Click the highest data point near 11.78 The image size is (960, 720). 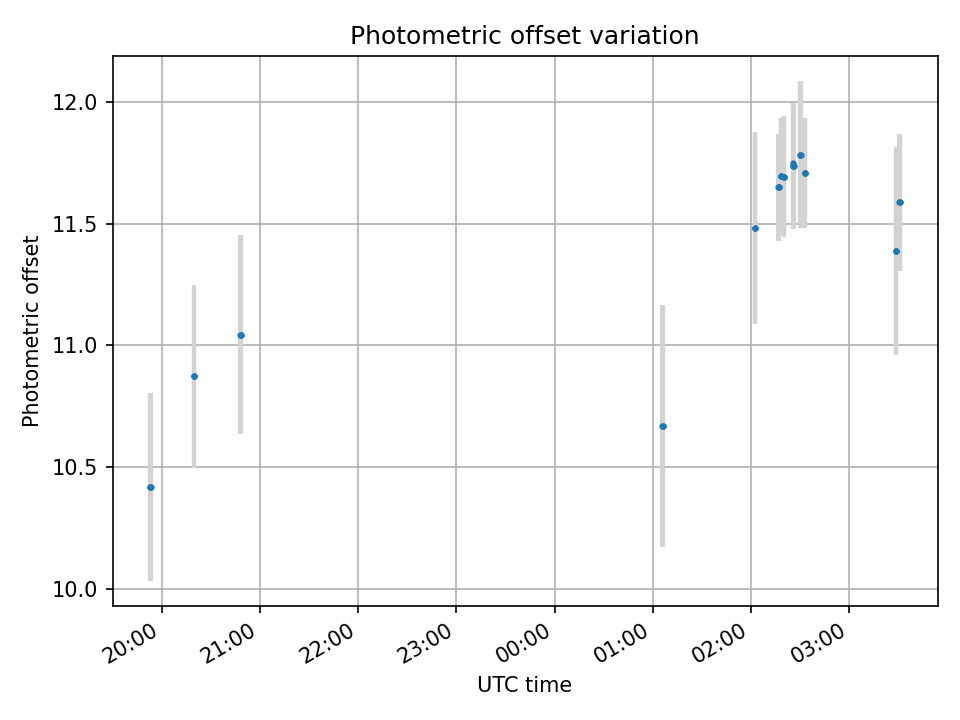[x=801, y=156]
